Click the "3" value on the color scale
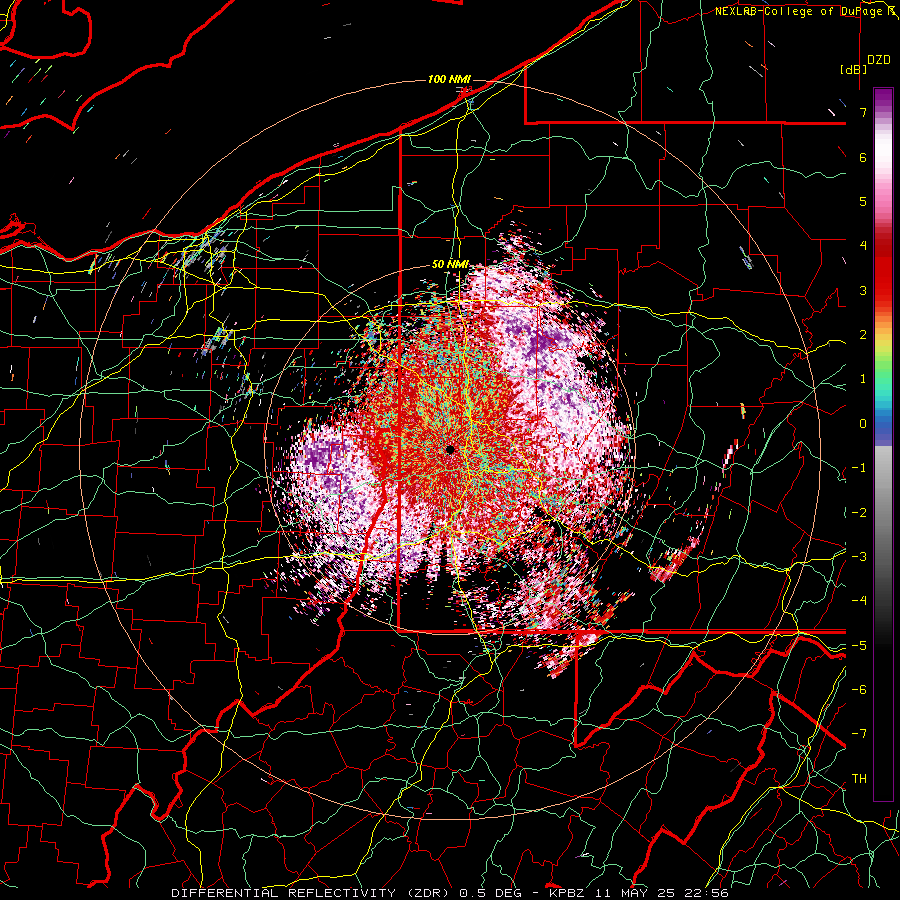Screen dimensions: 900x900 pos(863,290)
